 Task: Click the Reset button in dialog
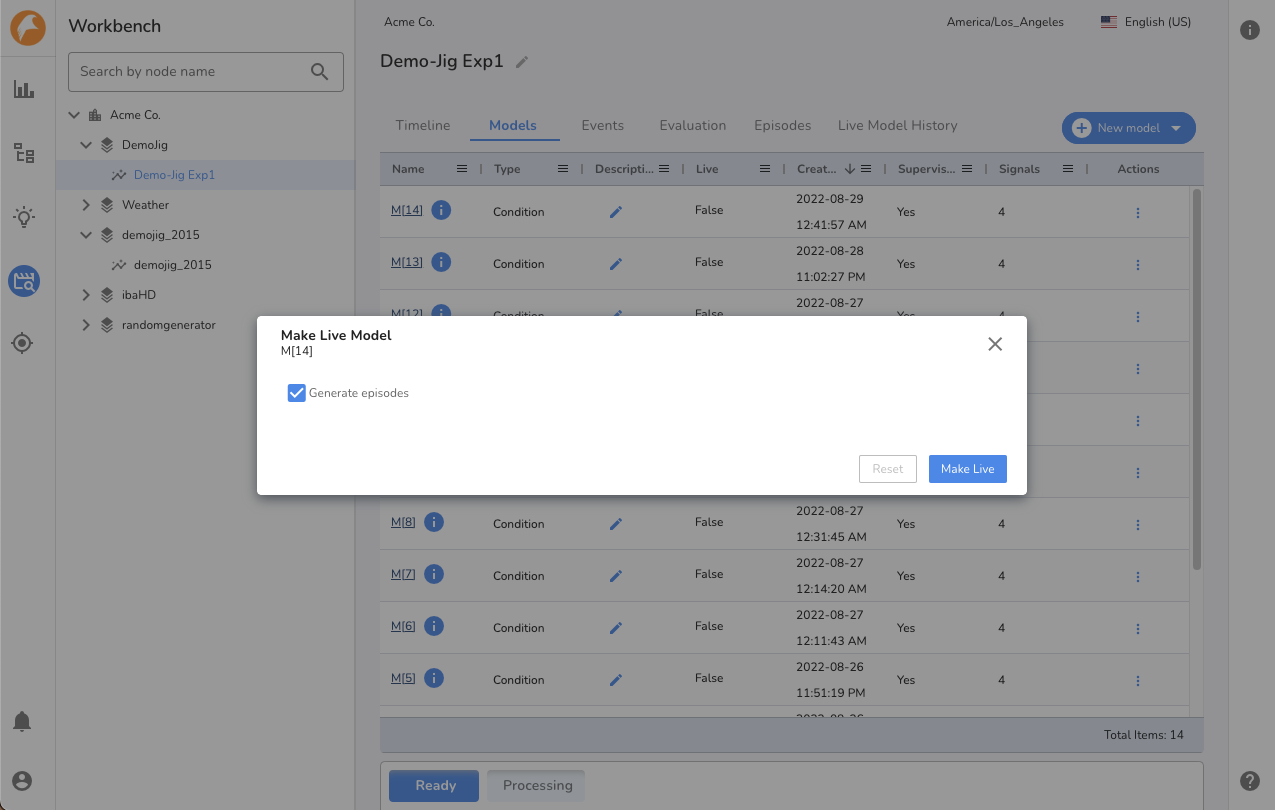point(888,469)
